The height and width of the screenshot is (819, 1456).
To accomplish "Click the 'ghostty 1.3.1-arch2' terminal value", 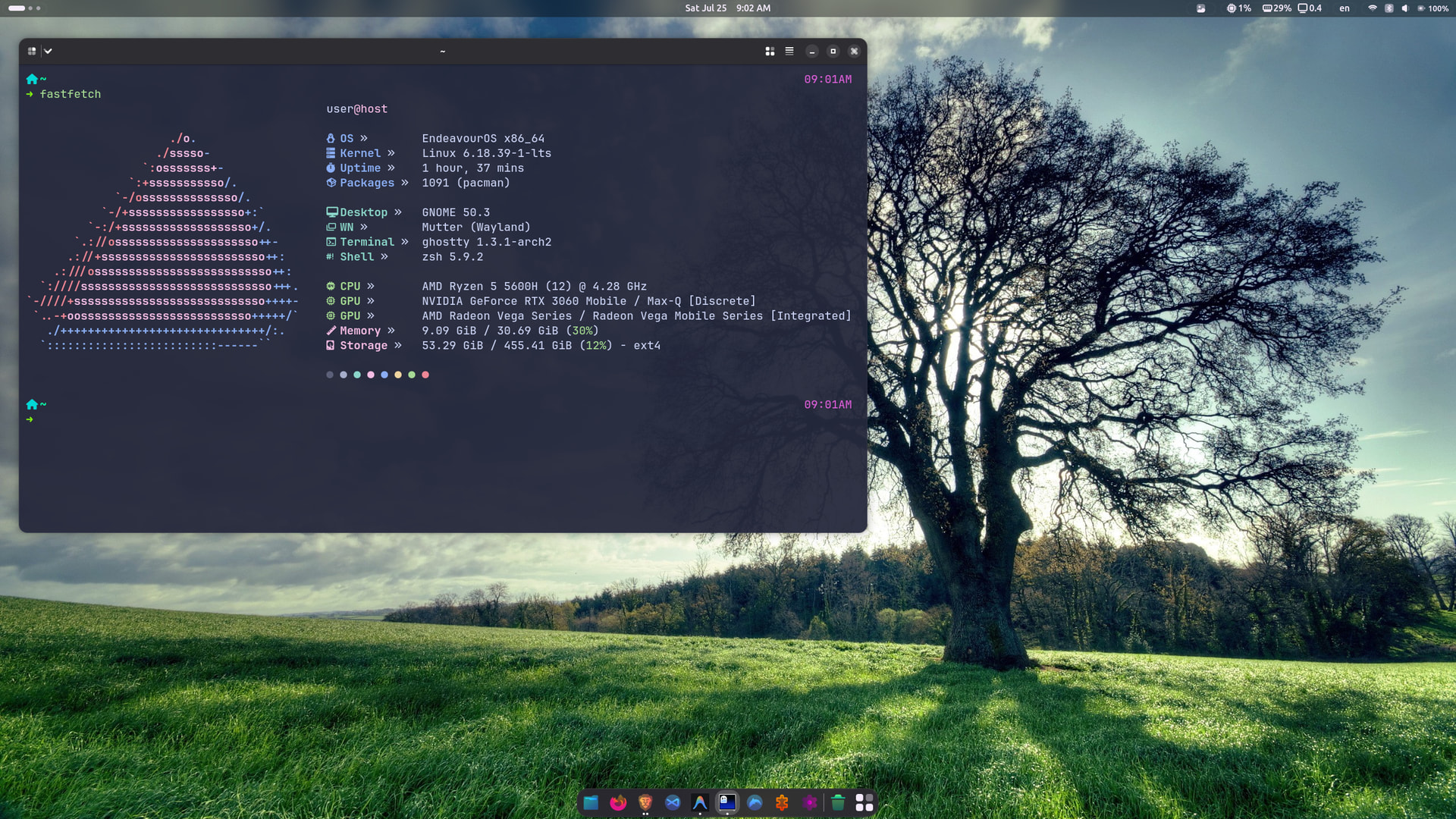I will click(x=487, y=242).
